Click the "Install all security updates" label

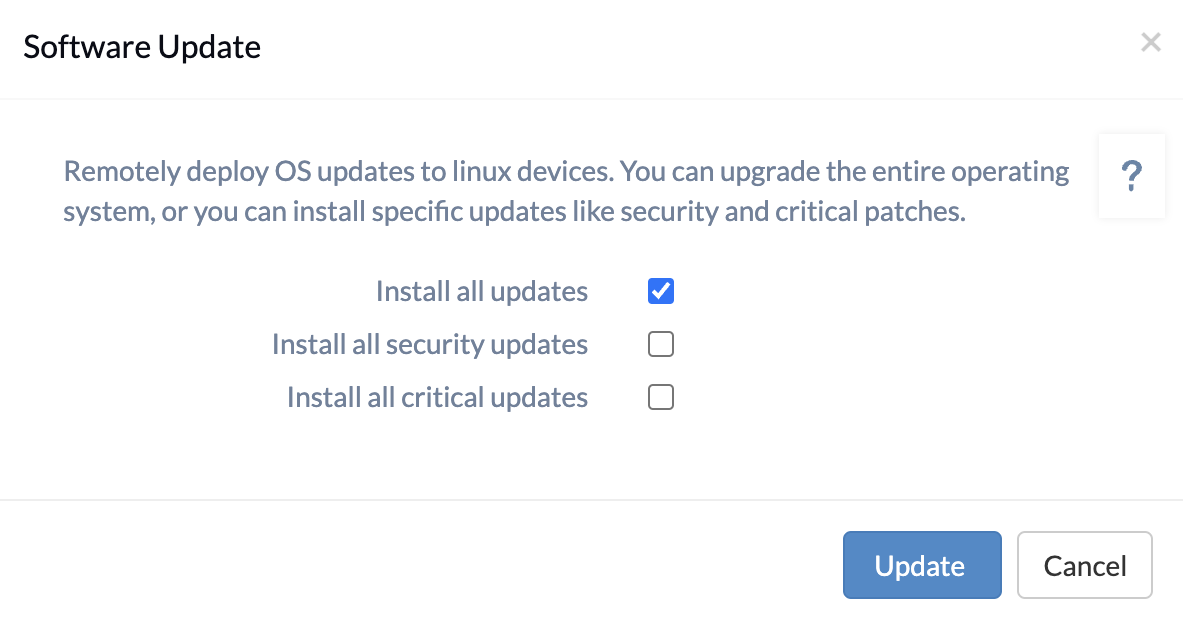[x=429, y=344]
